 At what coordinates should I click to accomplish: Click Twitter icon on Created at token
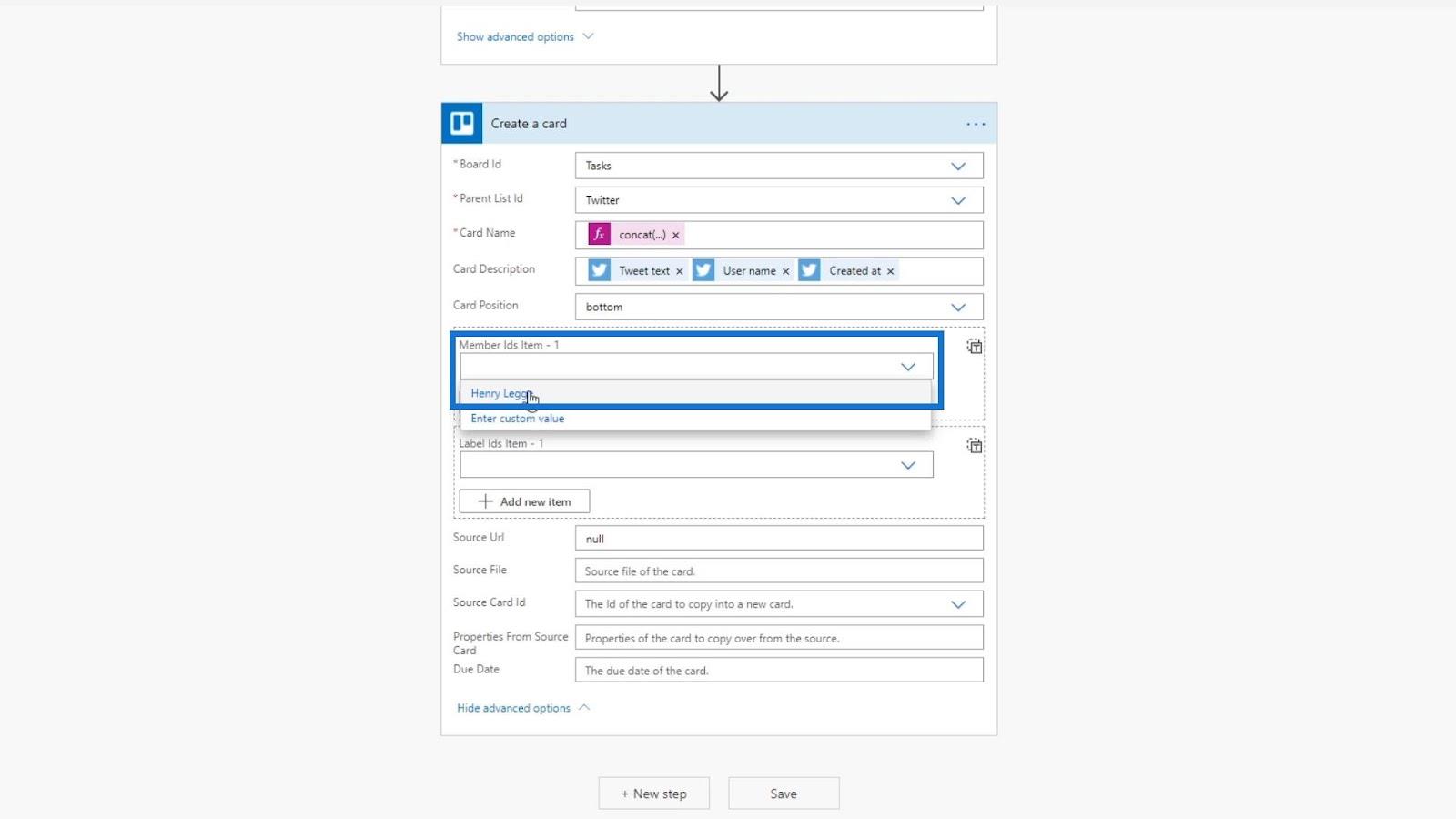809,270
